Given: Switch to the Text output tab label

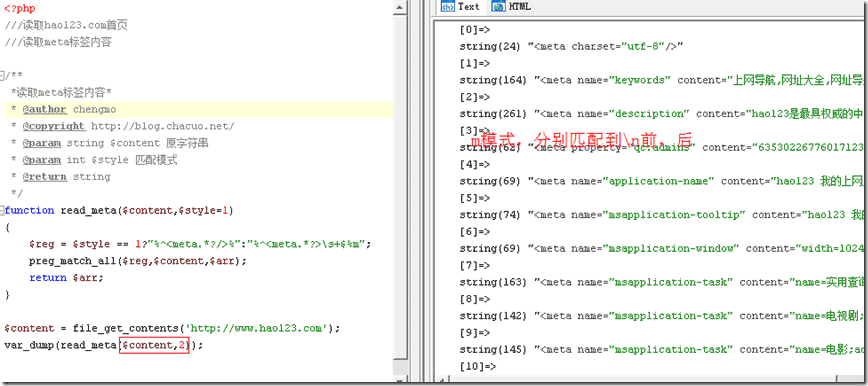Looking at the screenshot, I should (468, 7).
